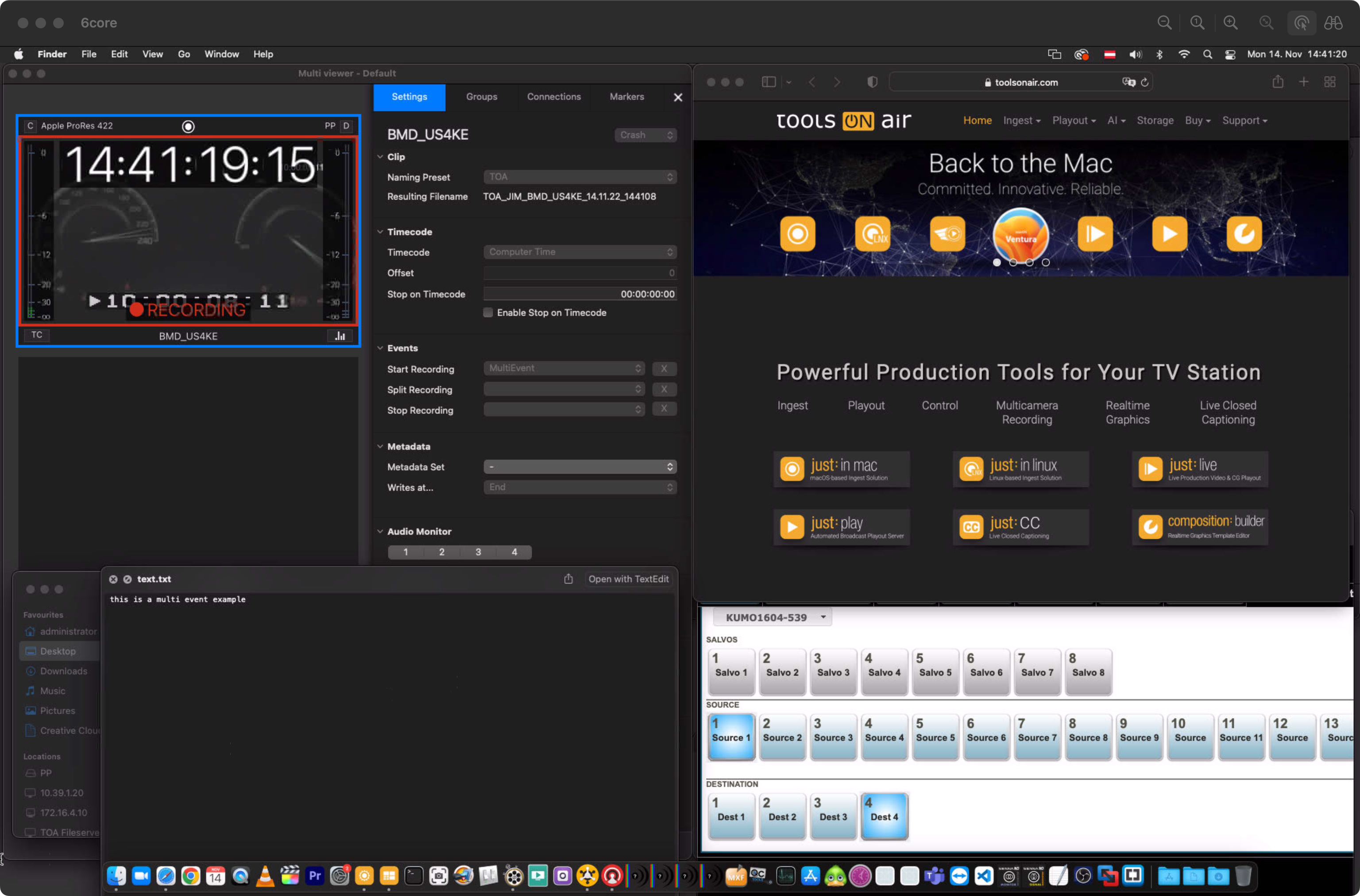Clear the Stop Recording event with X

coord(664,409)
